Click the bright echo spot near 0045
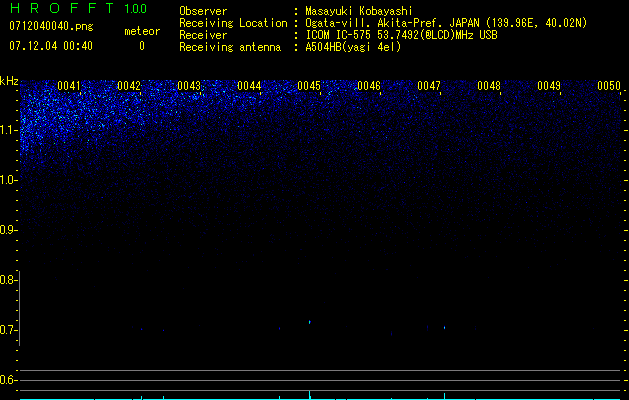This screenshot has height=400, width=629. 309,322
